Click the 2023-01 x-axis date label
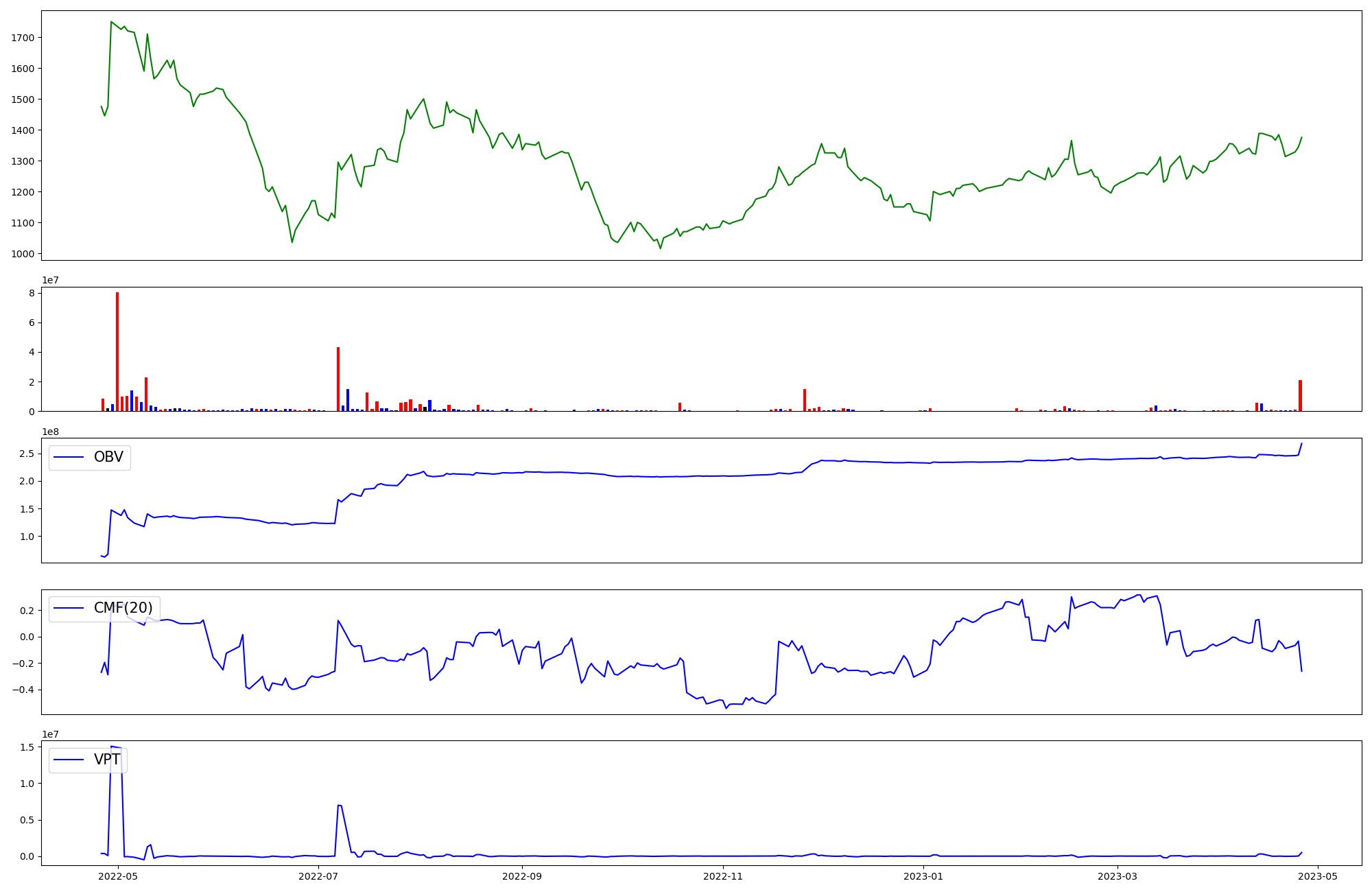Viewport: 1372px width, 892px height. pos(923,876)
